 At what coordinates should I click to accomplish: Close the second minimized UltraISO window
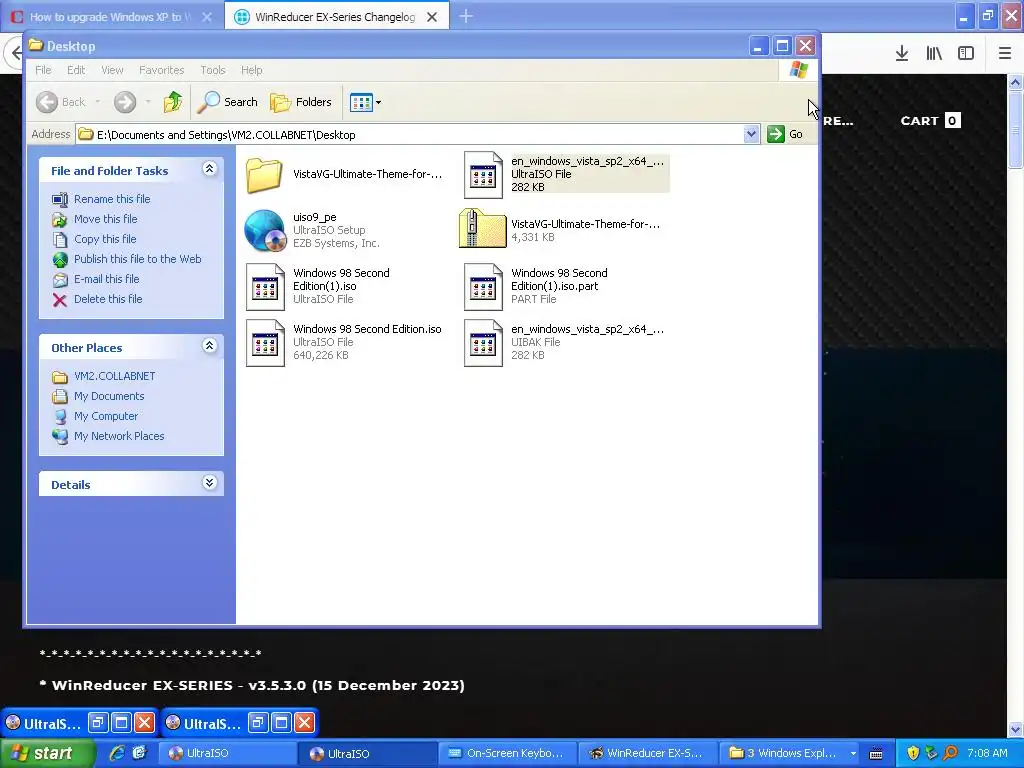[x=304, y=722]
